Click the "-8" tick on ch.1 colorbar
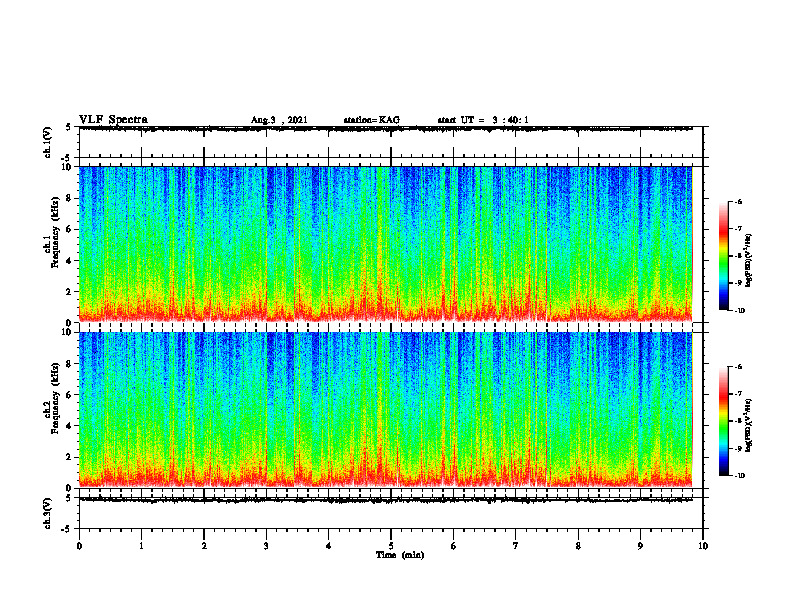 point(738,256)
